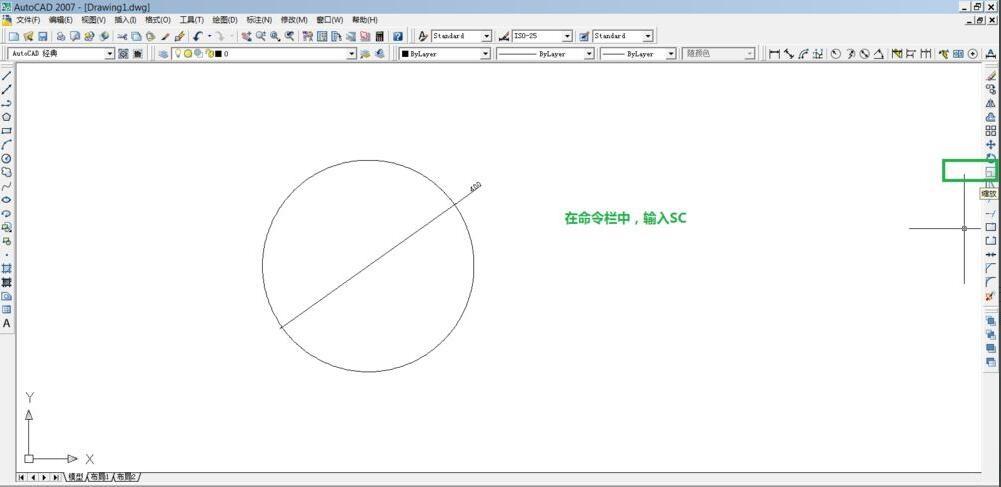
Task: Click the Erase tool icon
Action: 990,75
